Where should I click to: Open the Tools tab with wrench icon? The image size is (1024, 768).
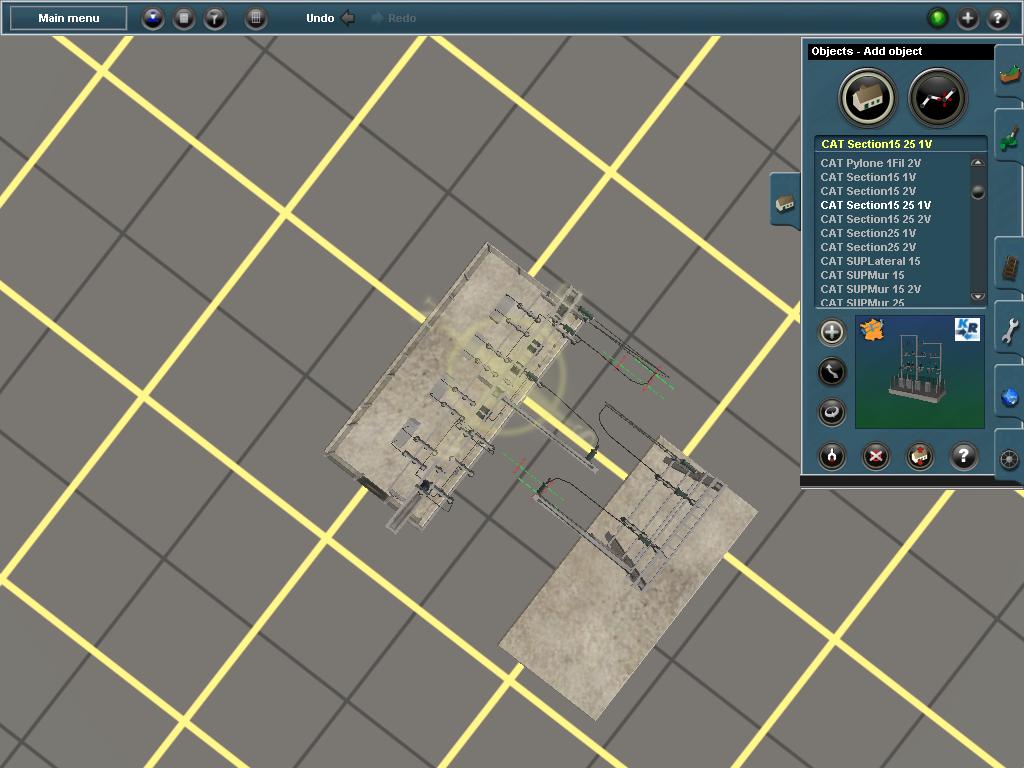click(x=1009, y=330)
